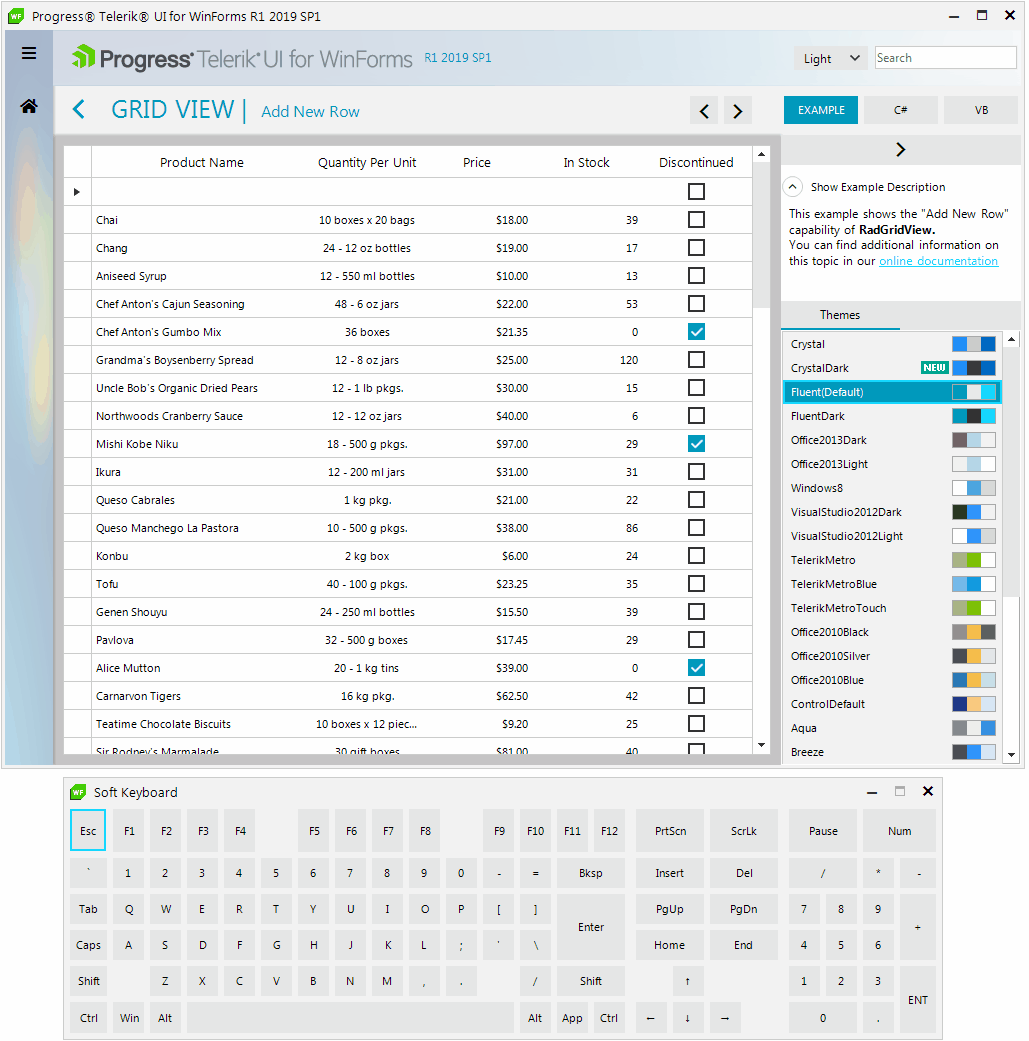Click the Win key on Soft Keyboard
This screenshot has width=1029, height=1041.
point(129,1018)
